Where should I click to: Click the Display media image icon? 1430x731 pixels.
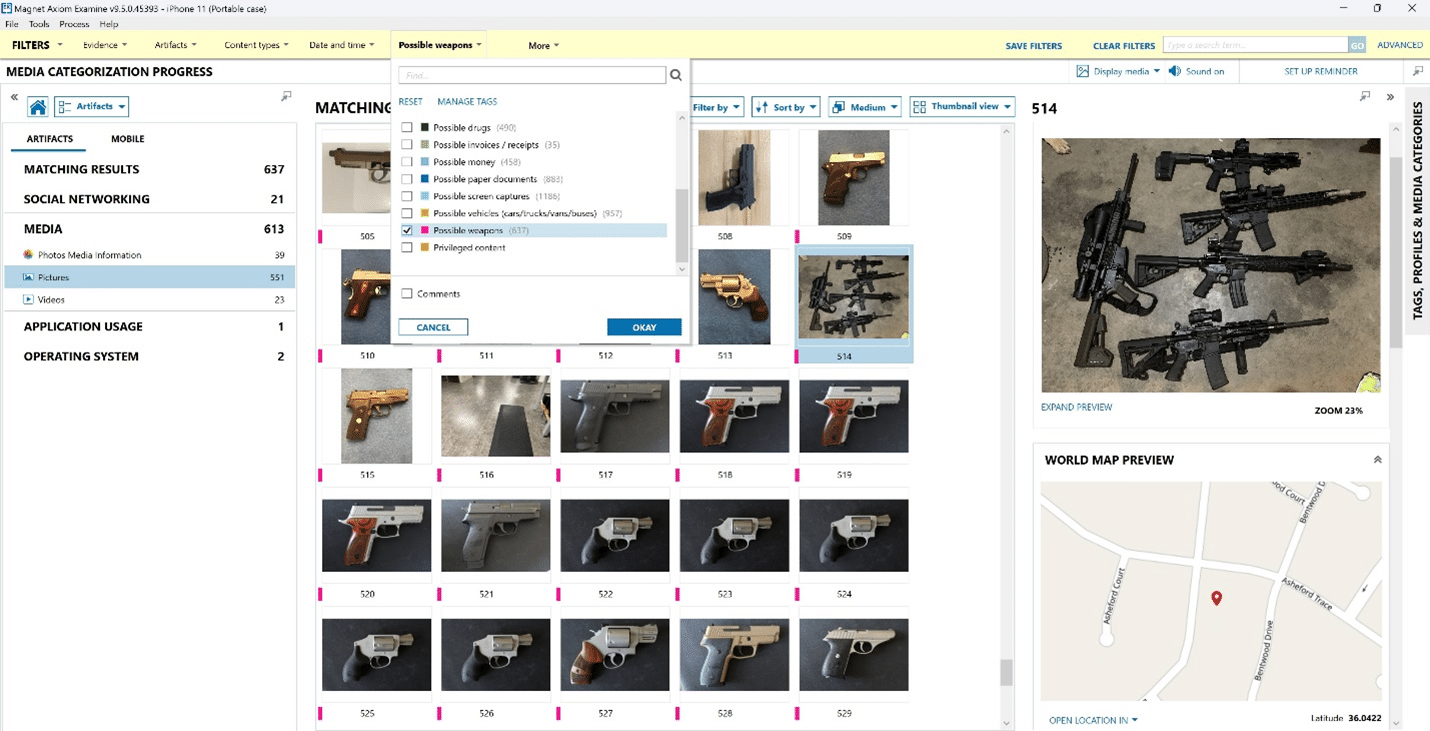(x=1084, y=71)
